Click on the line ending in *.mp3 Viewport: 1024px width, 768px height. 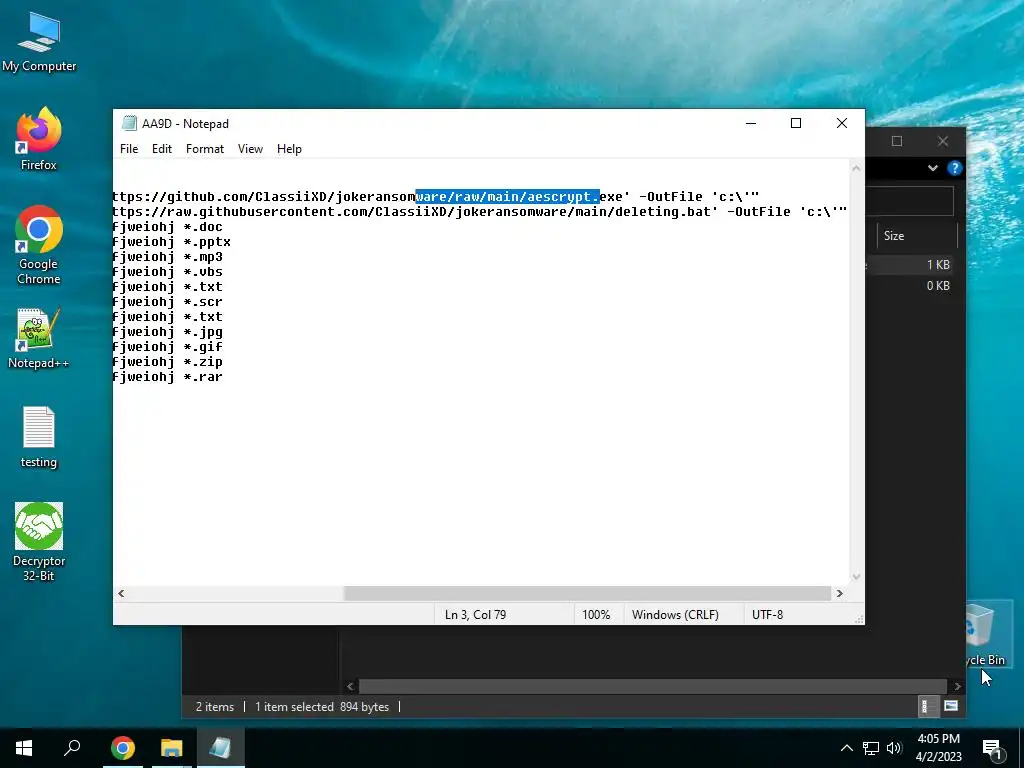pos(168,257)
